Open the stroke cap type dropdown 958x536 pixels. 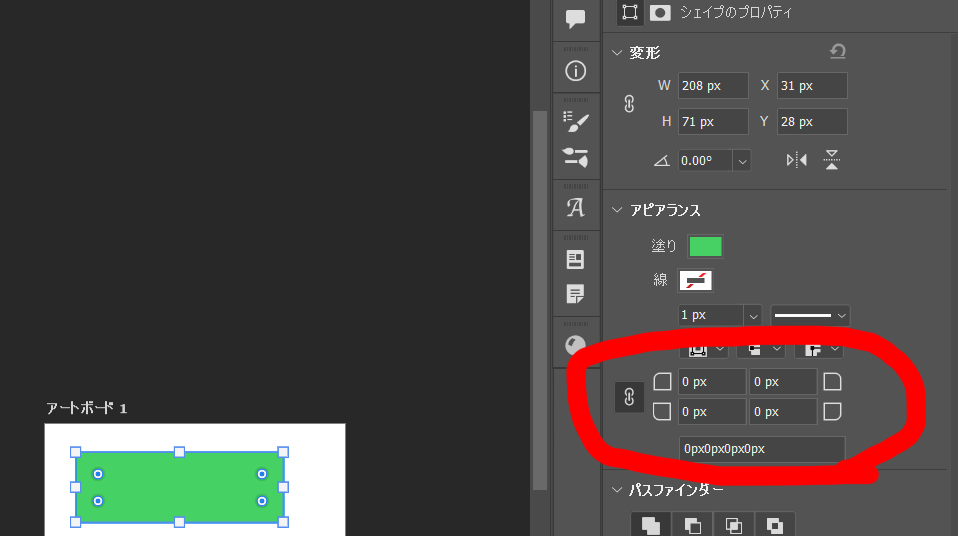(761, 349)
